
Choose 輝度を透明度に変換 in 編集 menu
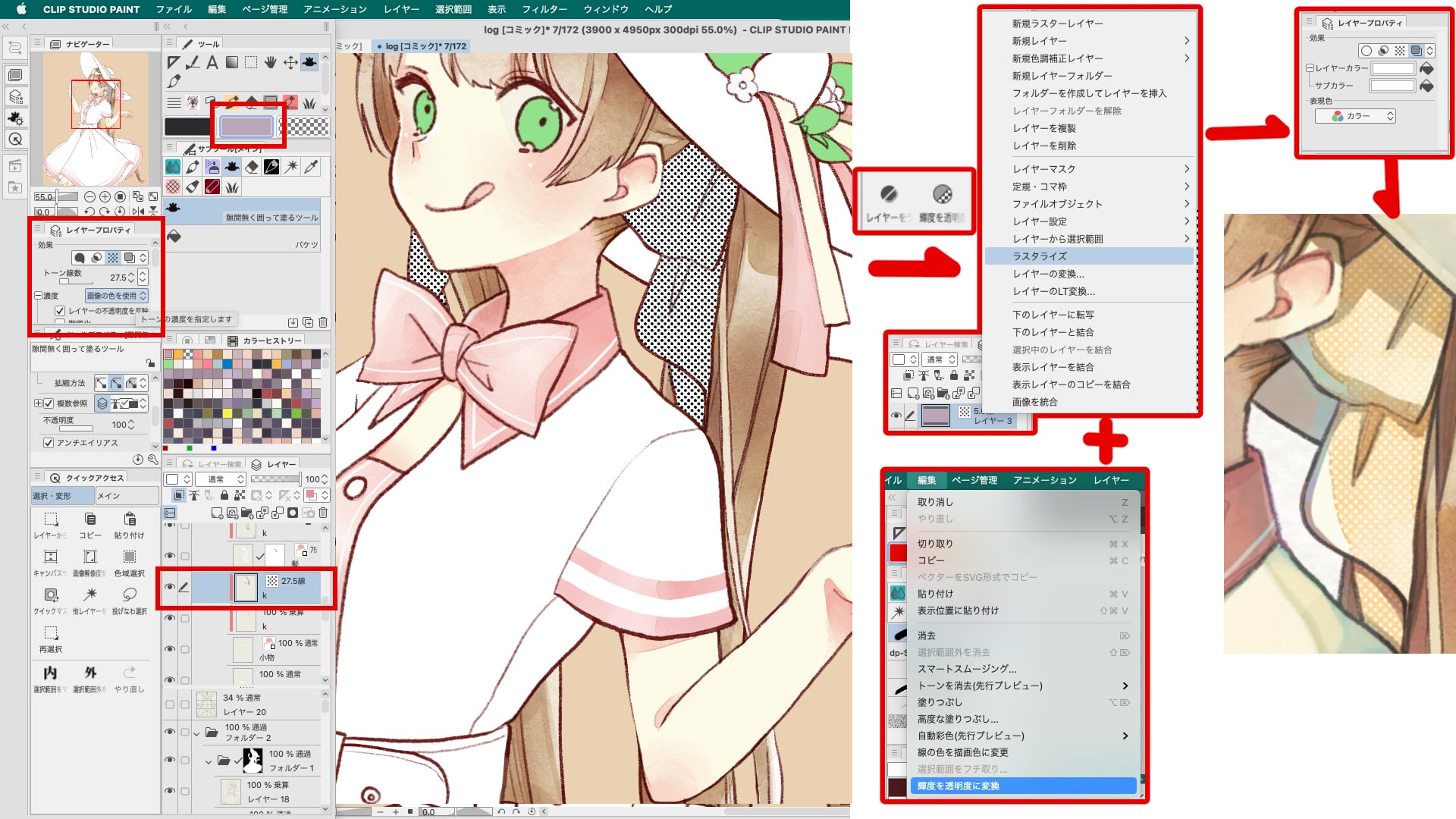click(1023, 786)
